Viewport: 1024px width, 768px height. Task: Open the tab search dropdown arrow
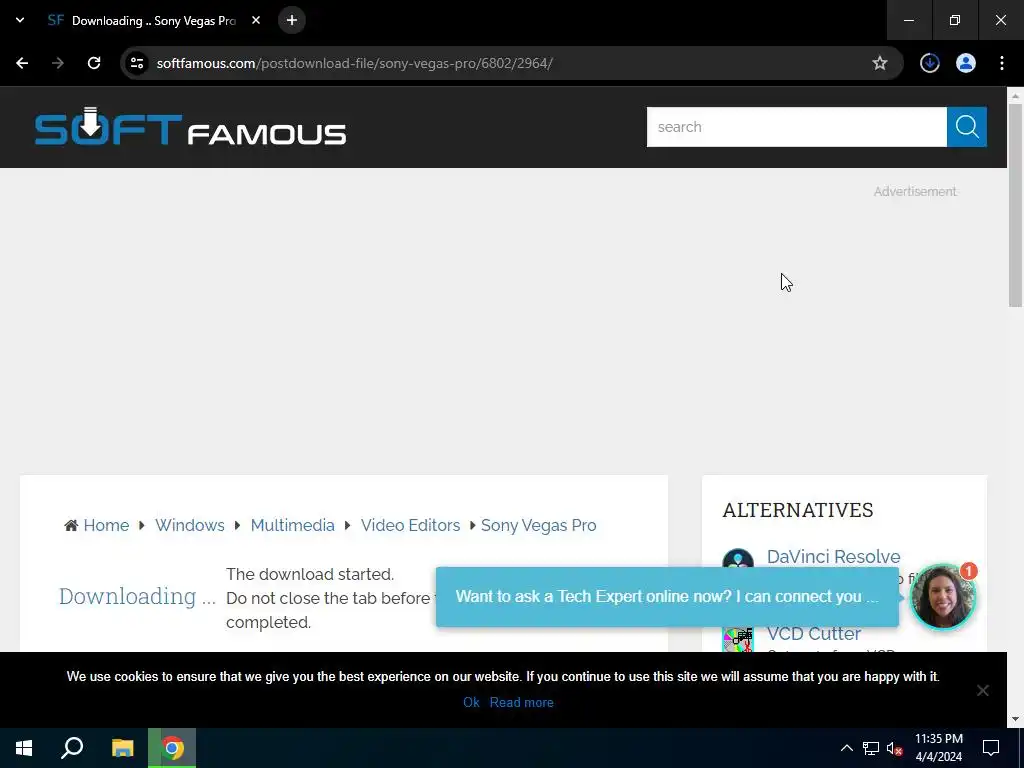point(20,20)
